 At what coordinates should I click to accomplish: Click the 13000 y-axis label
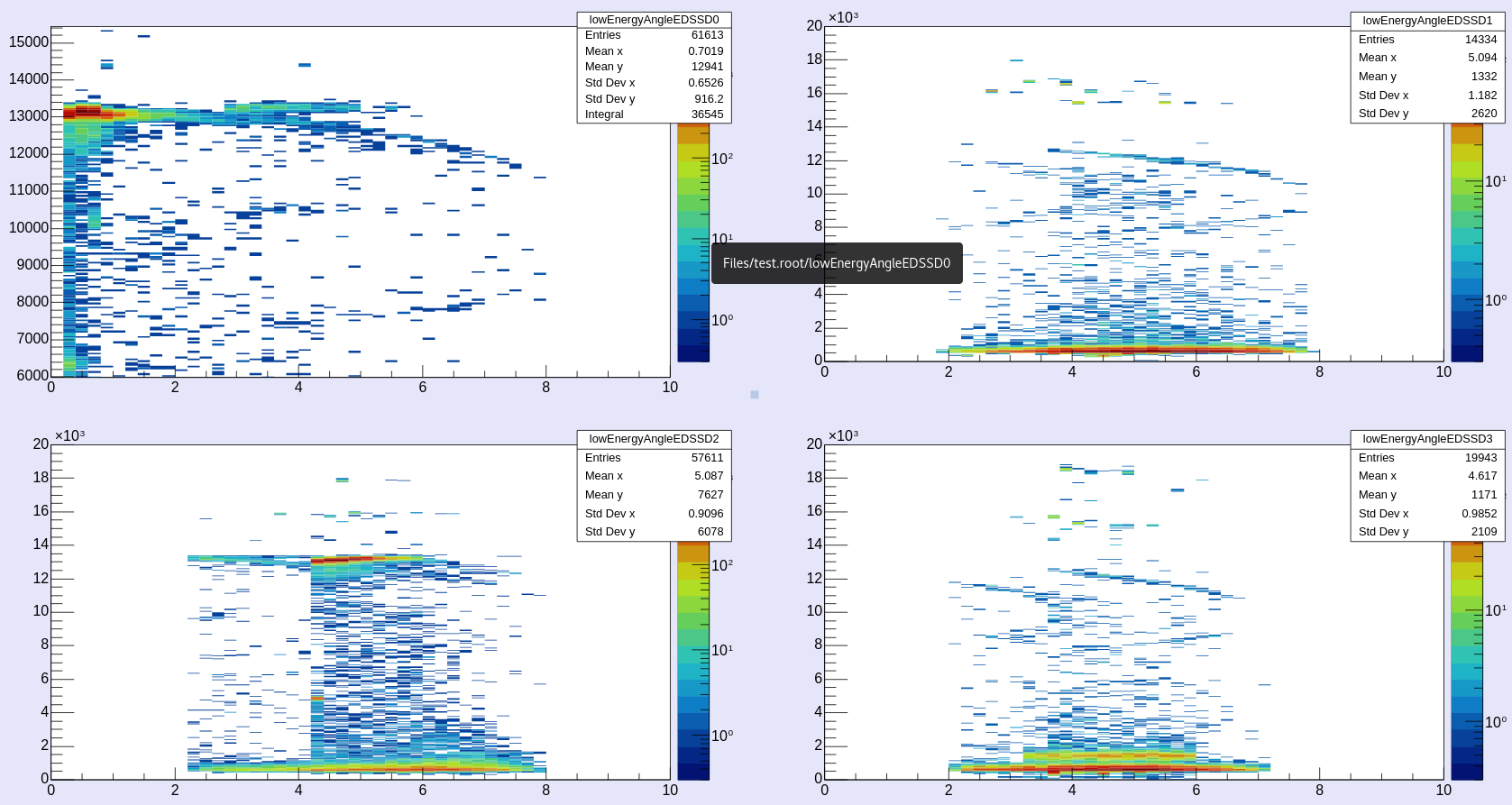(29, 115)
